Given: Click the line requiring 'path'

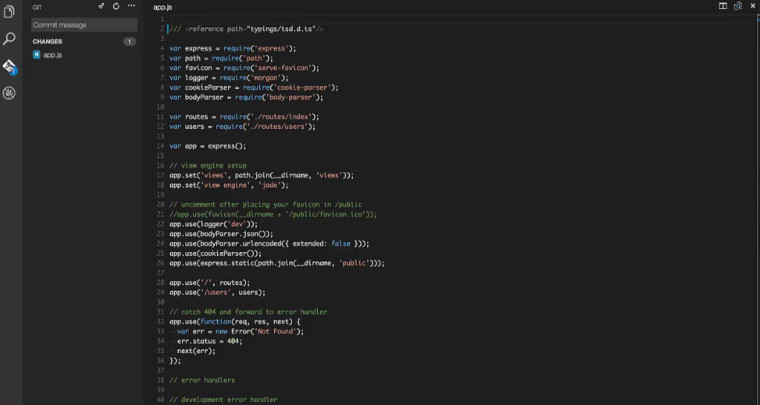Looking at the screenshot, I should click(222, 58).
